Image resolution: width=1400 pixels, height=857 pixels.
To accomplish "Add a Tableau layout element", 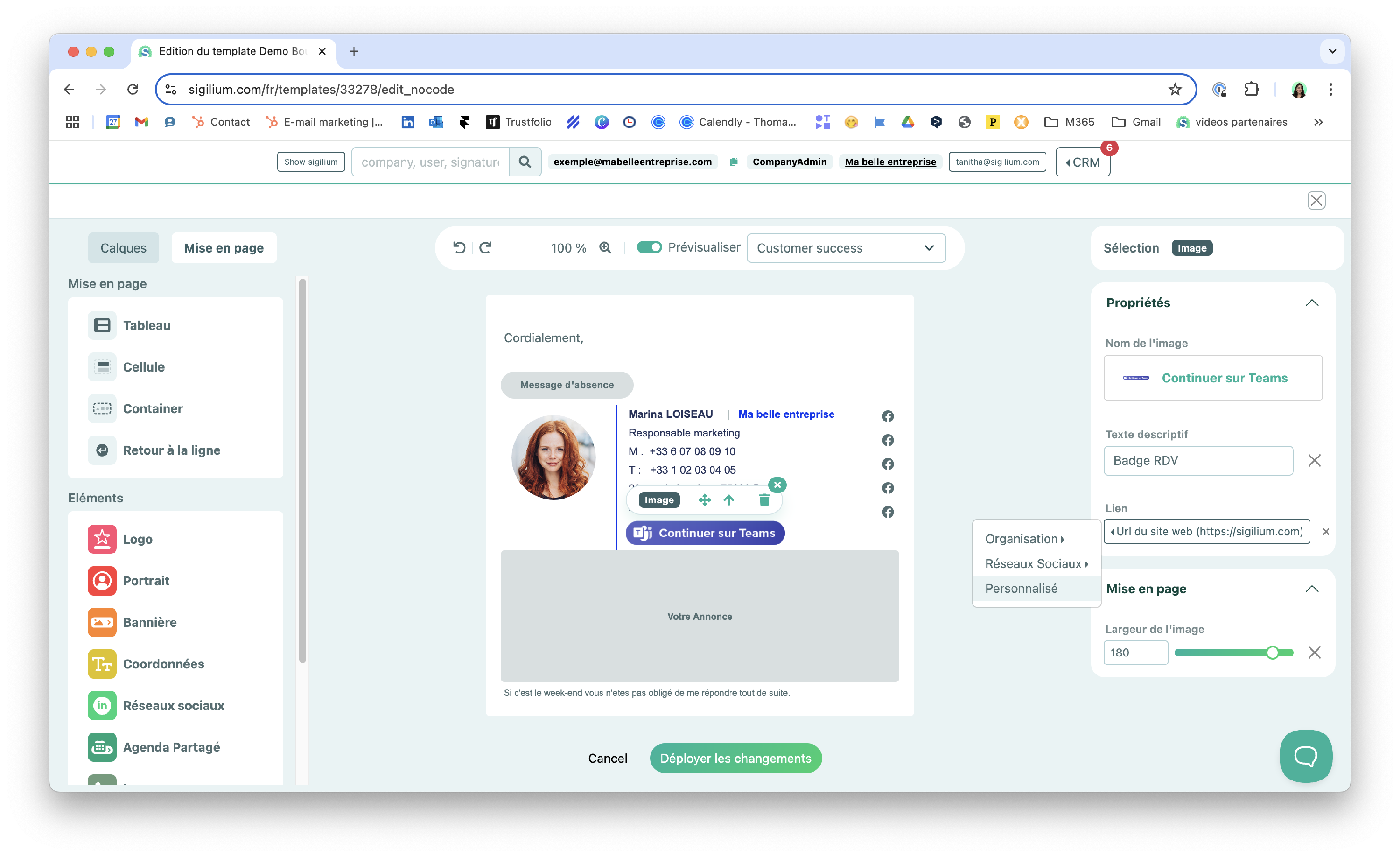I will pyautogui.click(x=147, y=326).
